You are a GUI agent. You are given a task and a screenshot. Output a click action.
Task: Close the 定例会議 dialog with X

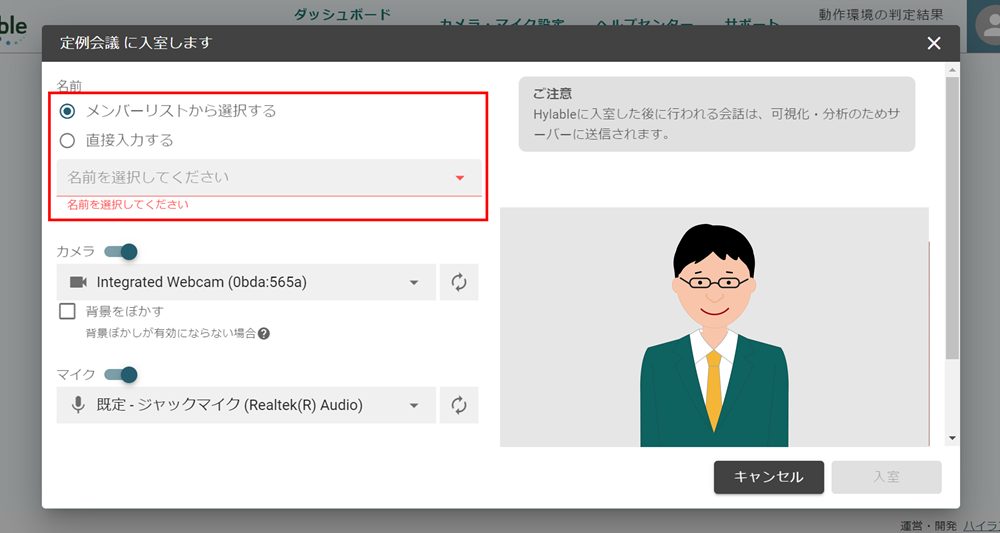tap(934, 43)
